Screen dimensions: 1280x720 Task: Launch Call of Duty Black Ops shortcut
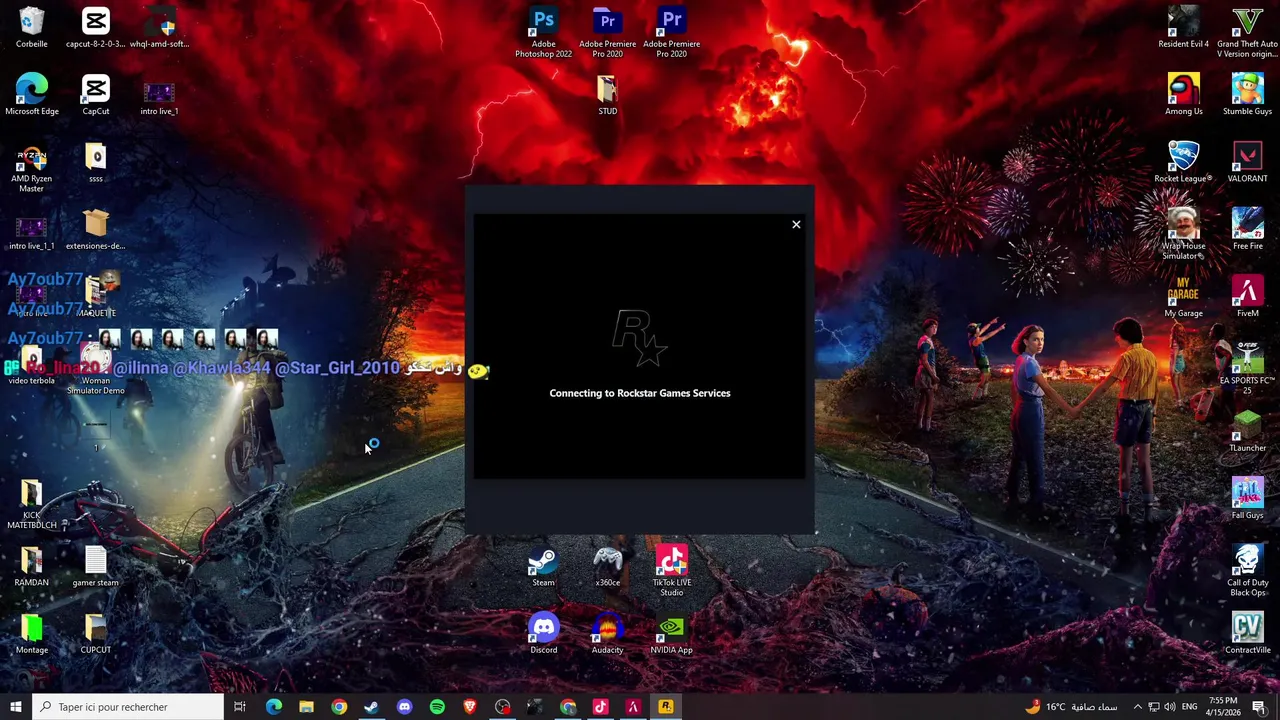[x=1247, y=571]
